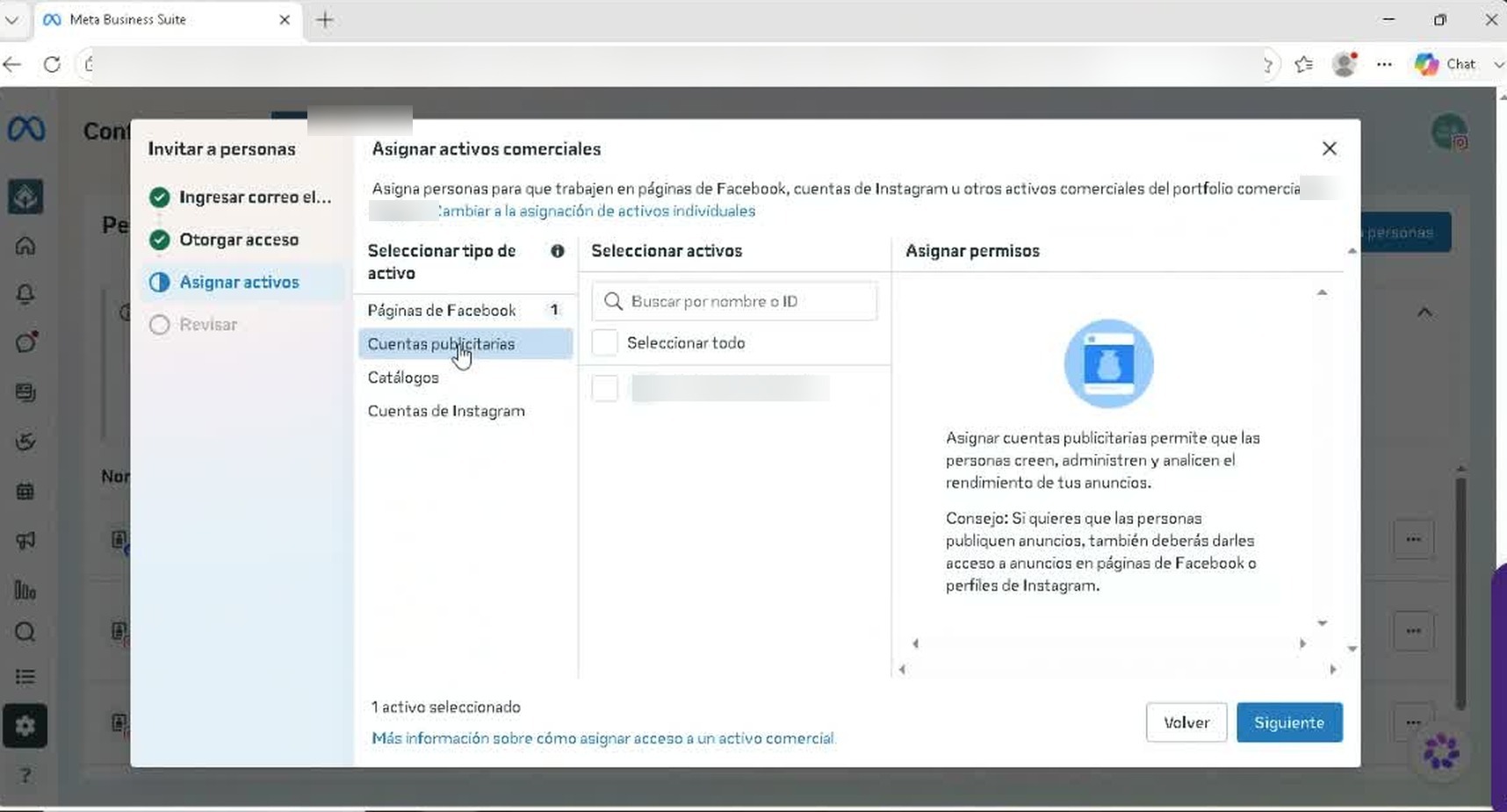The image size is (1507, 812).
Task: Click the middle row three-dot options button
Action: [x=1413, y=630]
